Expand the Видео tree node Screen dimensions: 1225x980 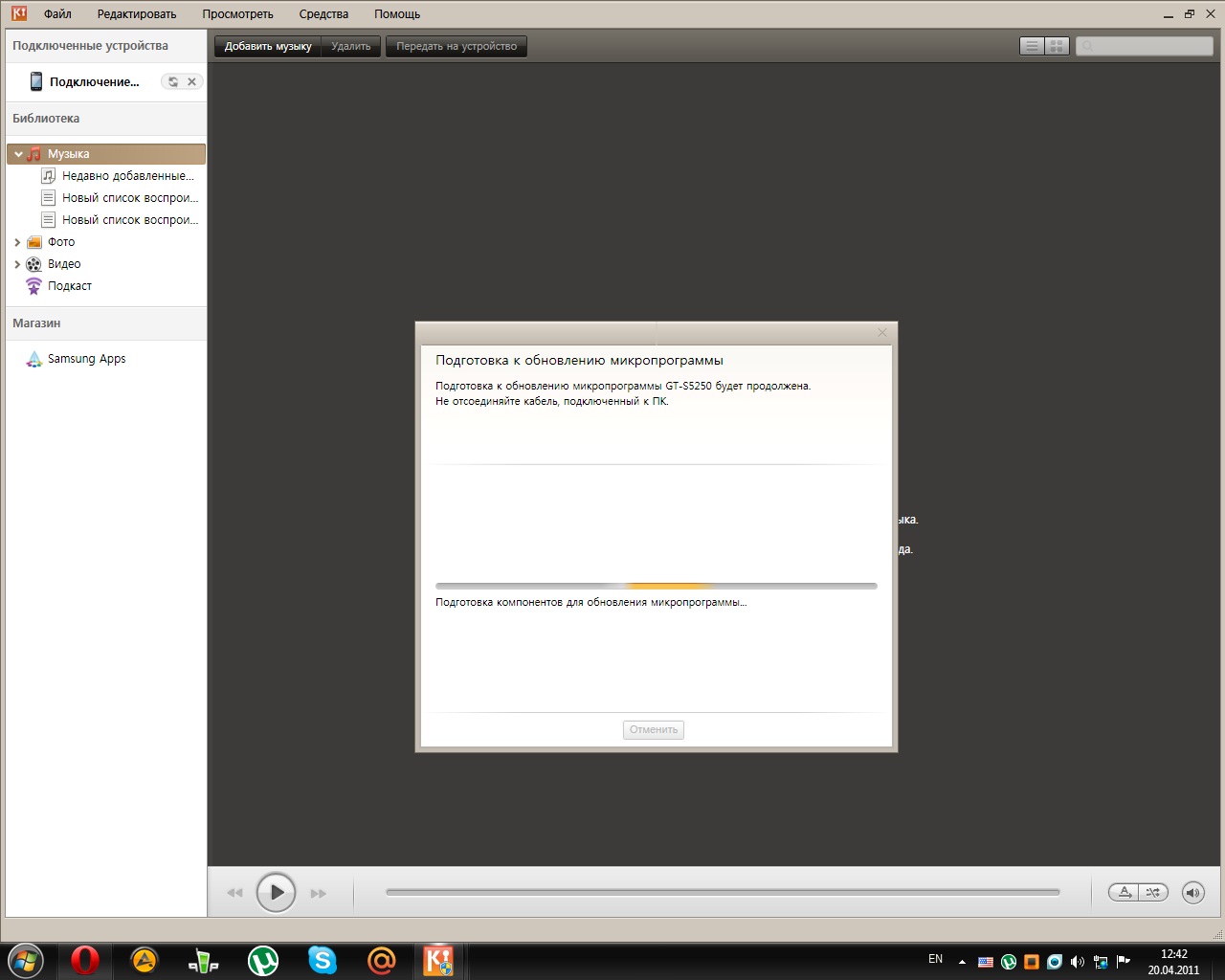17,264
